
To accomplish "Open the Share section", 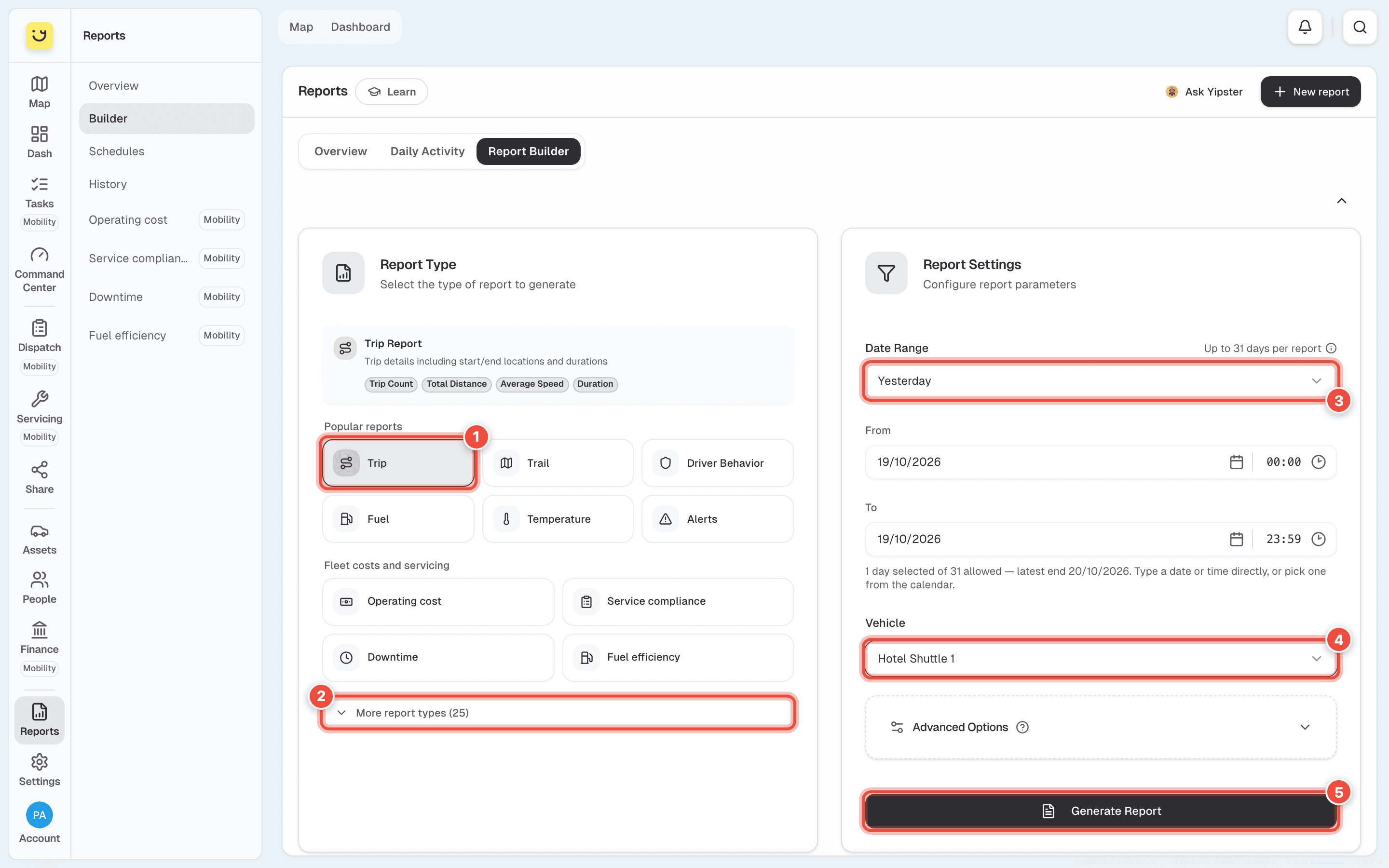I will pos(39,477).
